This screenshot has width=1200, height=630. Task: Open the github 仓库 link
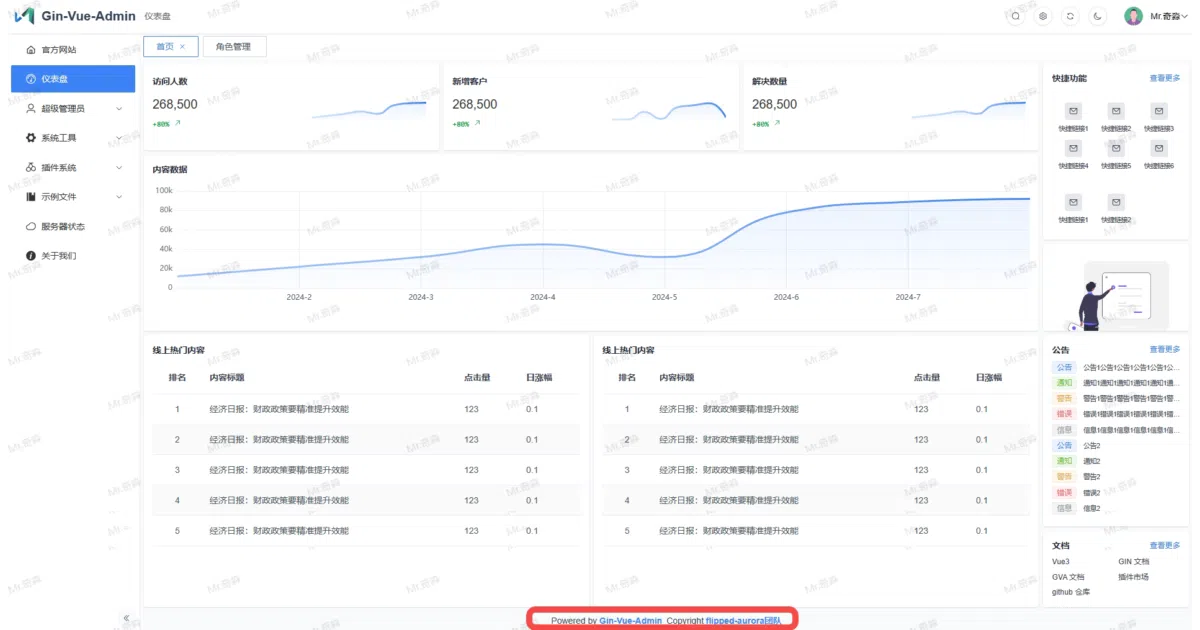(1071, 592)
